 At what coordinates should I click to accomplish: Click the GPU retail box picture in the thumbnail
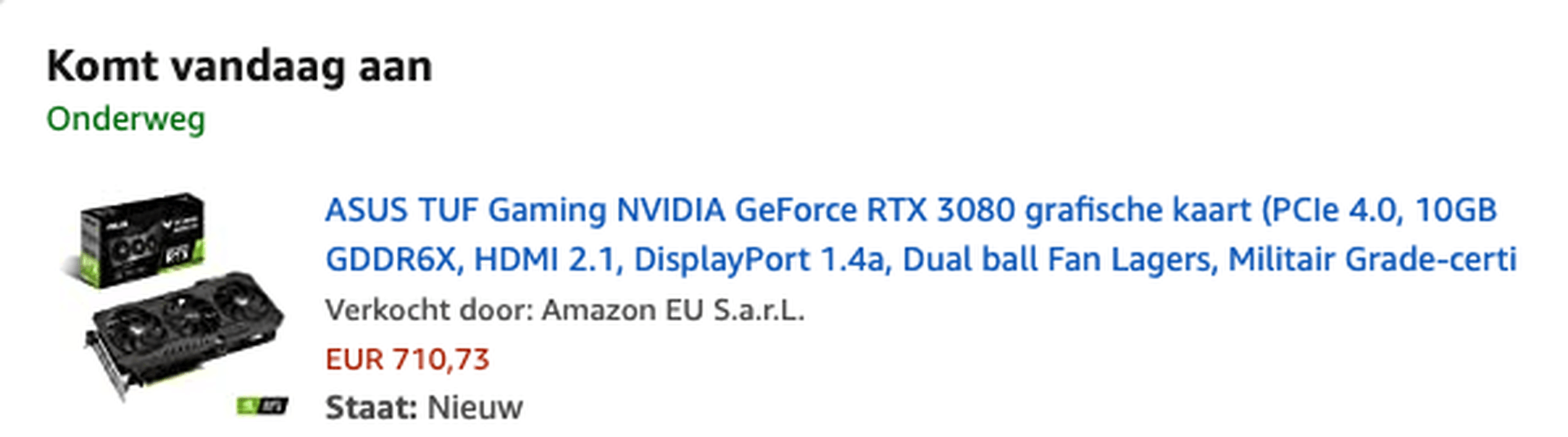click(x=143, y=239)
